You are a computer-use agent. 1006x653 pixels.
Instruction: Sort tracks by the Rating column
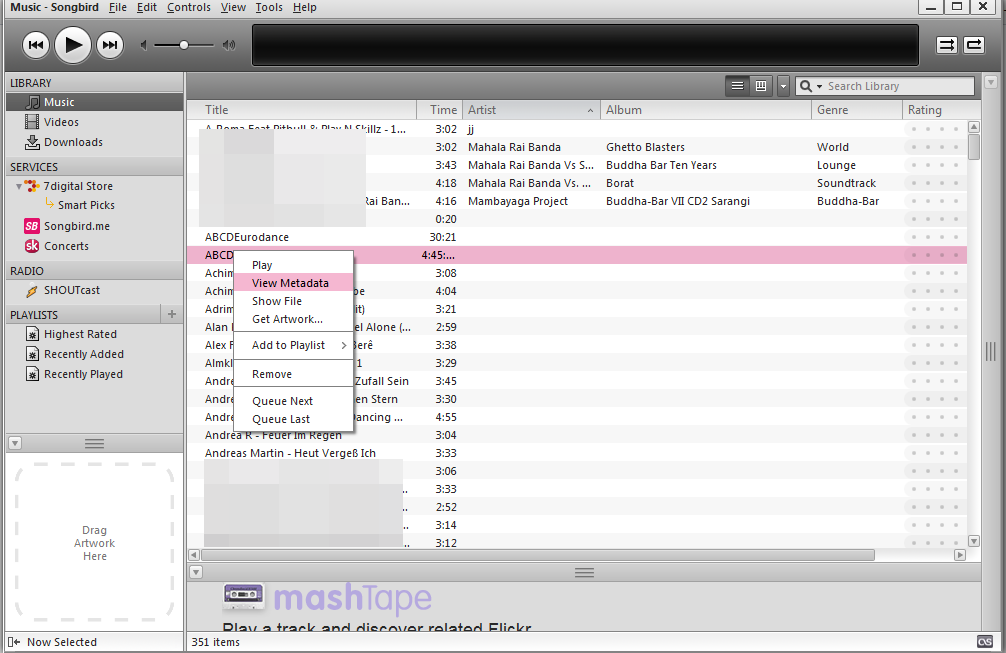(x=935, y=110)
